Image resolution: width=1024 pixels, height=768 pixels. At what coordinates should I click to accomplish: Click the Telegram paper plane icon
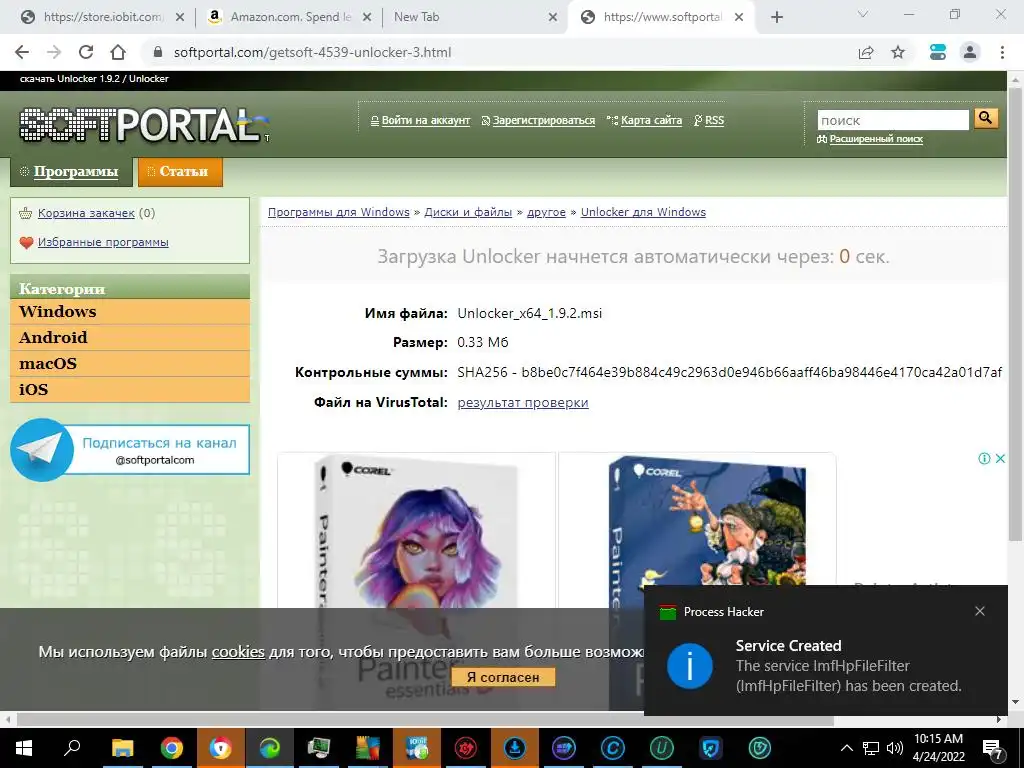[42, 450]
